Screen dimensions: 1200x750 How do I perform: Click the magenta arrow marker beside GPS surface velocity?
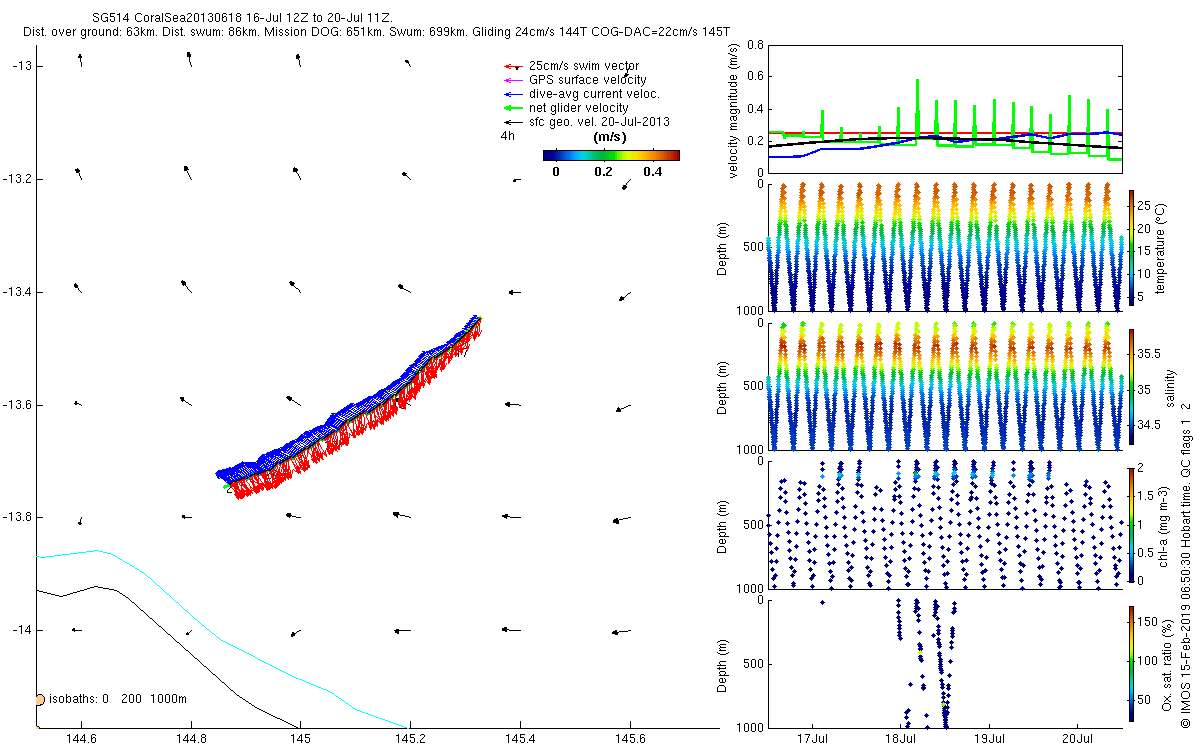(513, 80)
